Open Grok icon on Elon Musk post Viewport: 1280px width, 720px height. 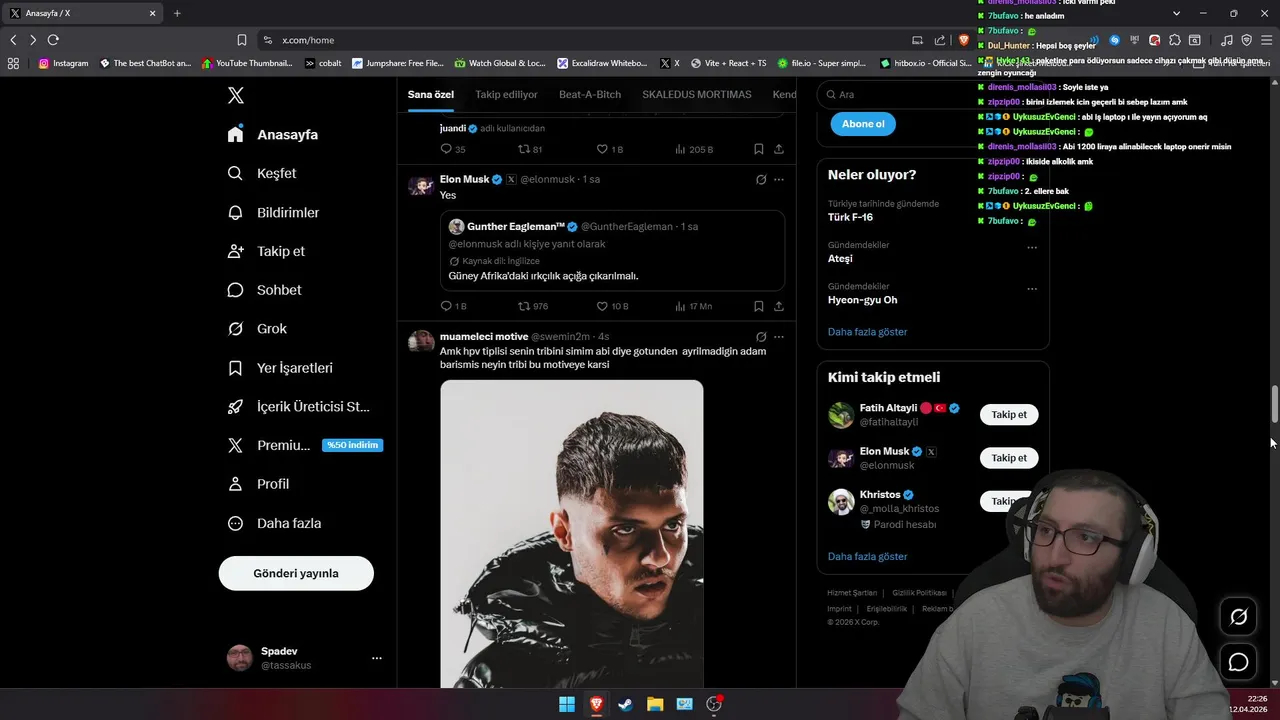[761, 179]
